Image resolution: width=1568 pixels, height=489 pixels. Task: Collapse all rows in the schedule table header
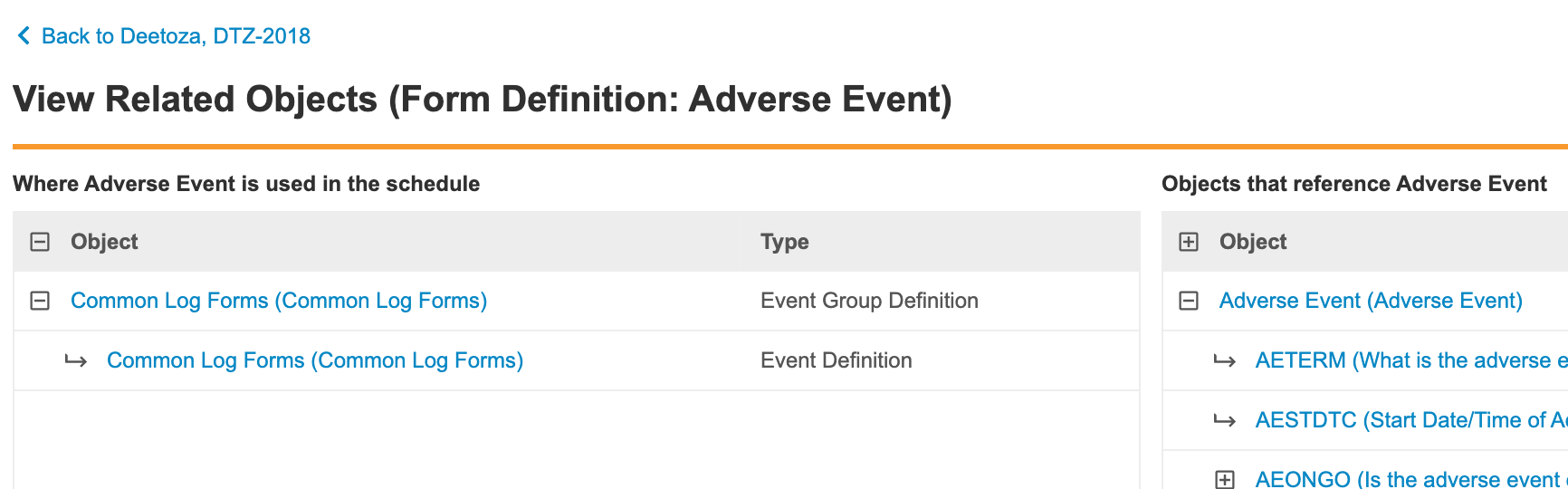[40, 242]
